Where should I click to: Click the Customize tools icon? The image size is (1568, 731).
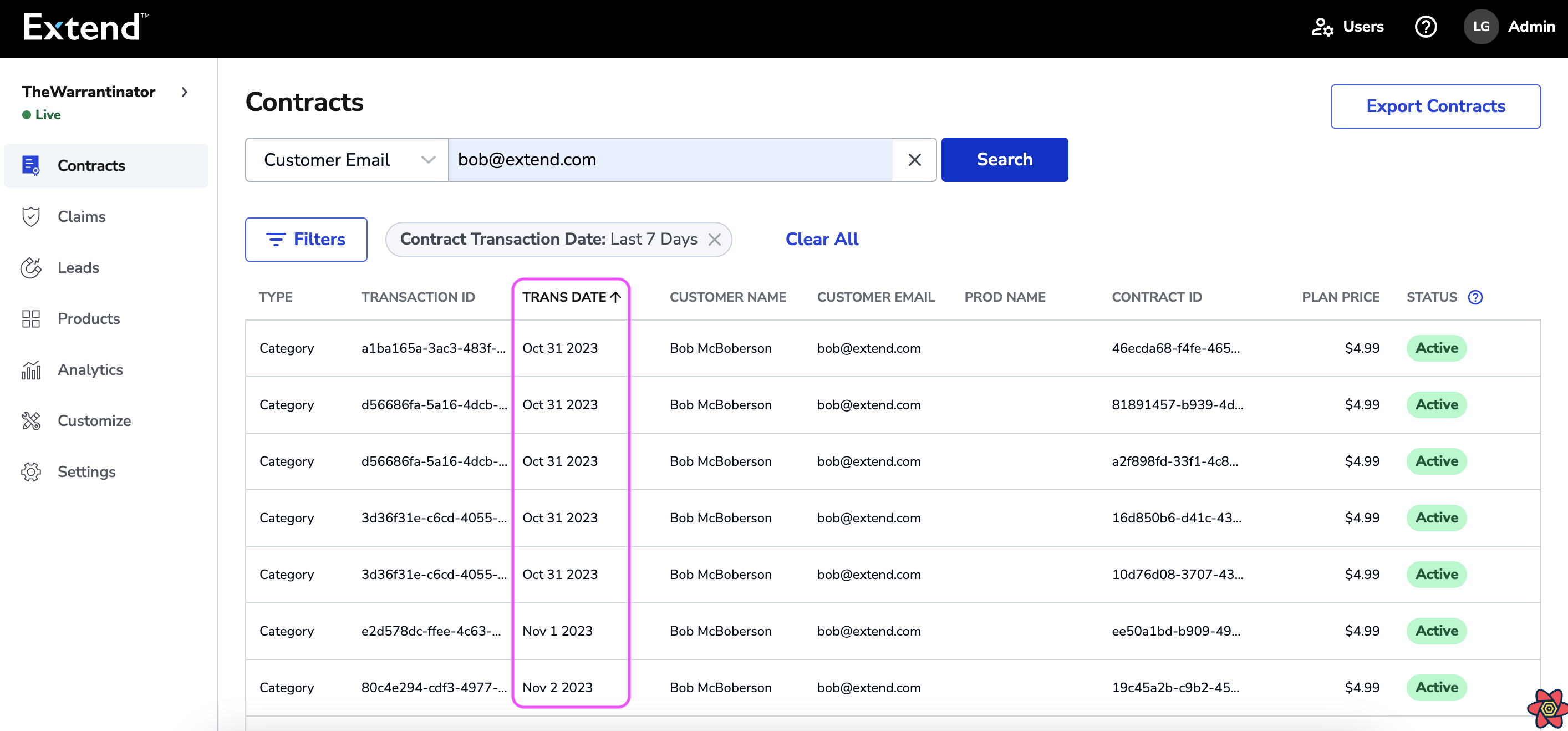point(30,420)
